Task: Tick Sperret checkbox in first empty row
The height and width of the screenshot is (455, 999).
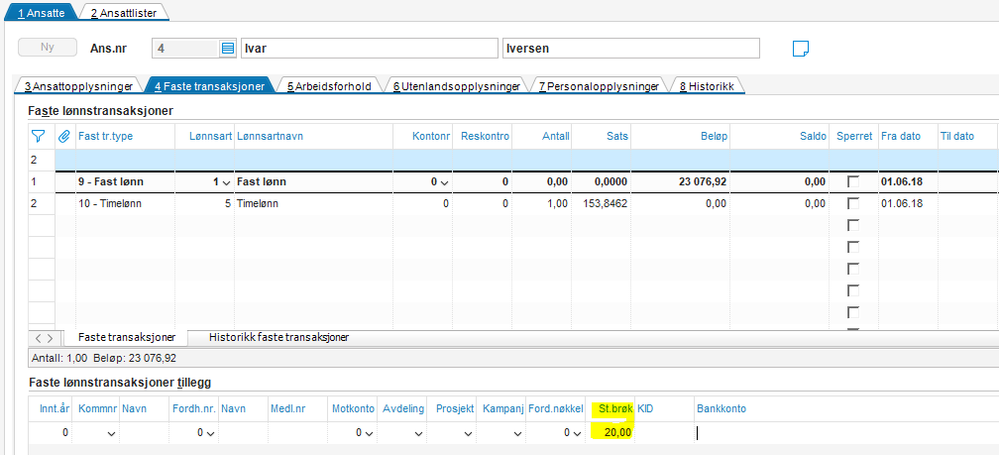Action: point(852,226)
